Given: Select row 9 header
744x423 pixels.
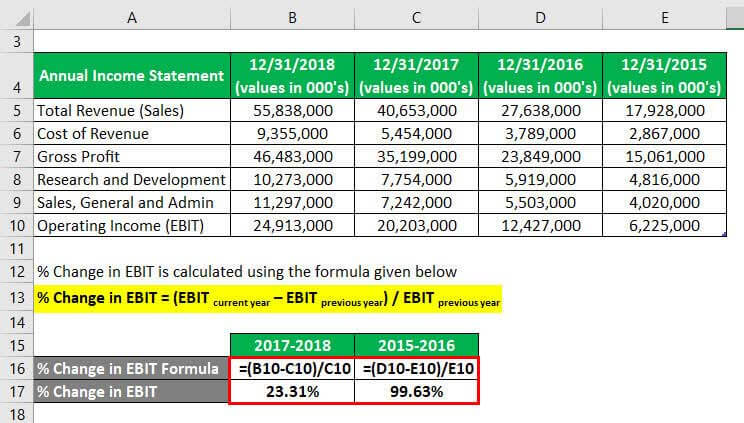Looking at the screenshot, I should click(x=17, y=202).
